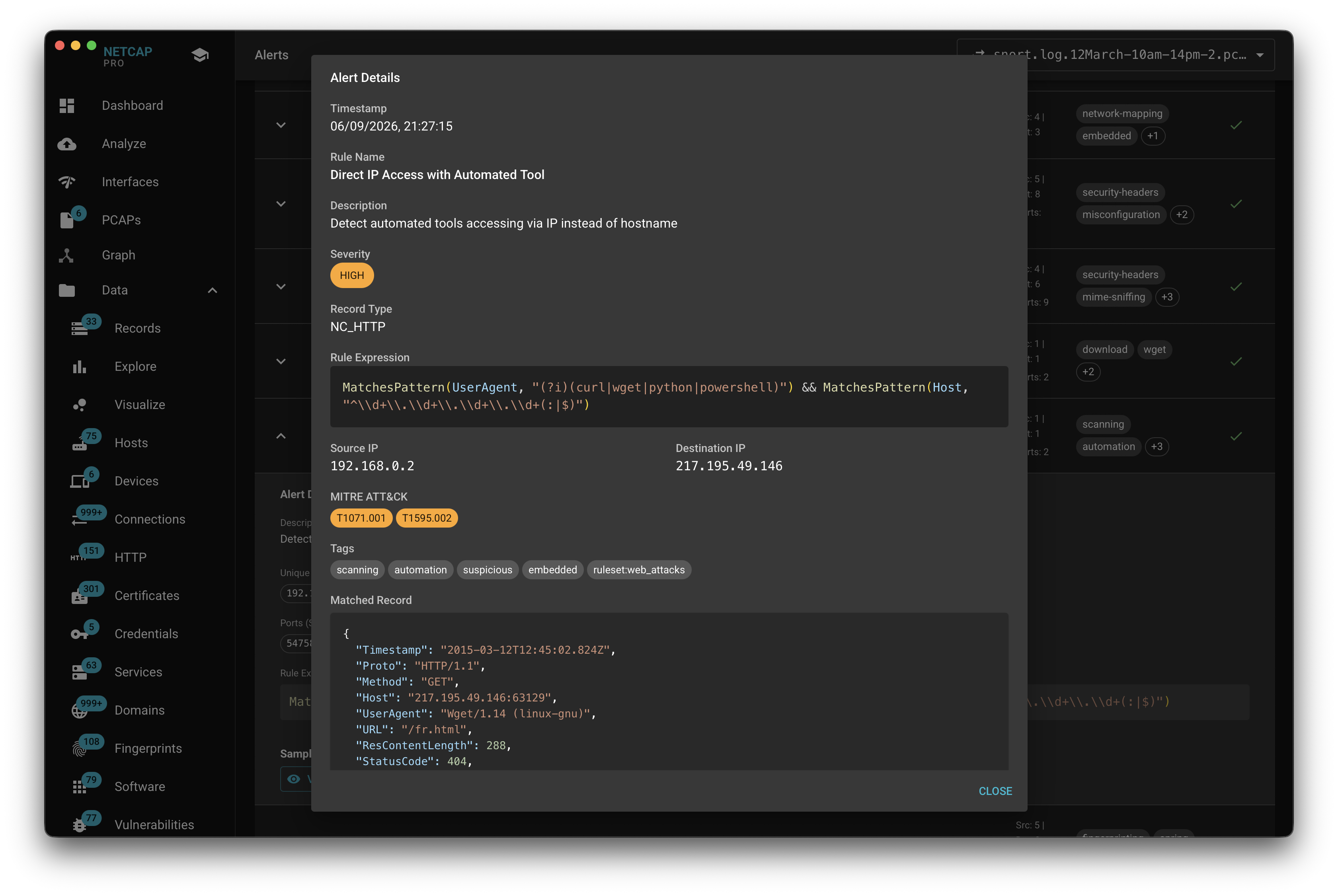Click the embedded tag in dialog
Image resolution: width=1338 pixels, height=896 pixels.
[x=553, y=570]
